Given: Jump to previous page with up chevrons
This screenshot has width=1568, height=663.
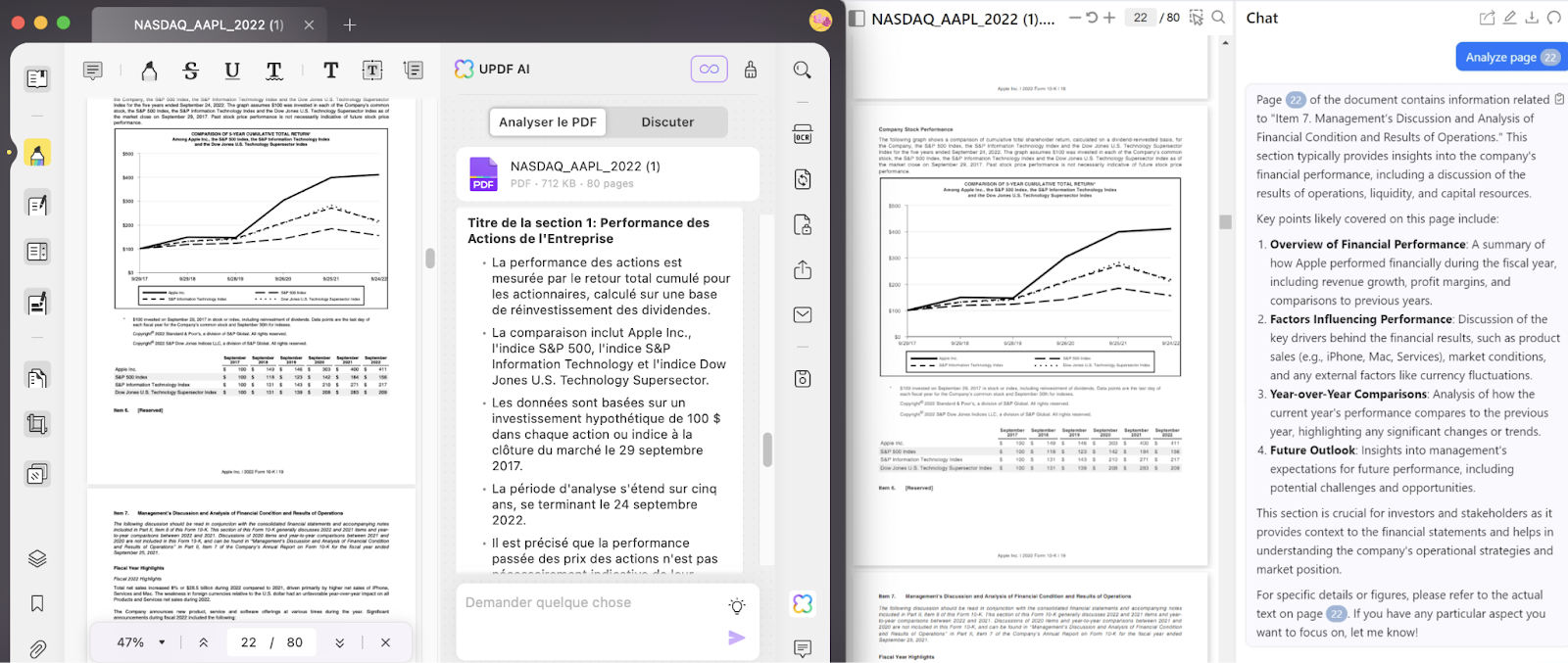Looking at the screenshot, I should 204,642.
